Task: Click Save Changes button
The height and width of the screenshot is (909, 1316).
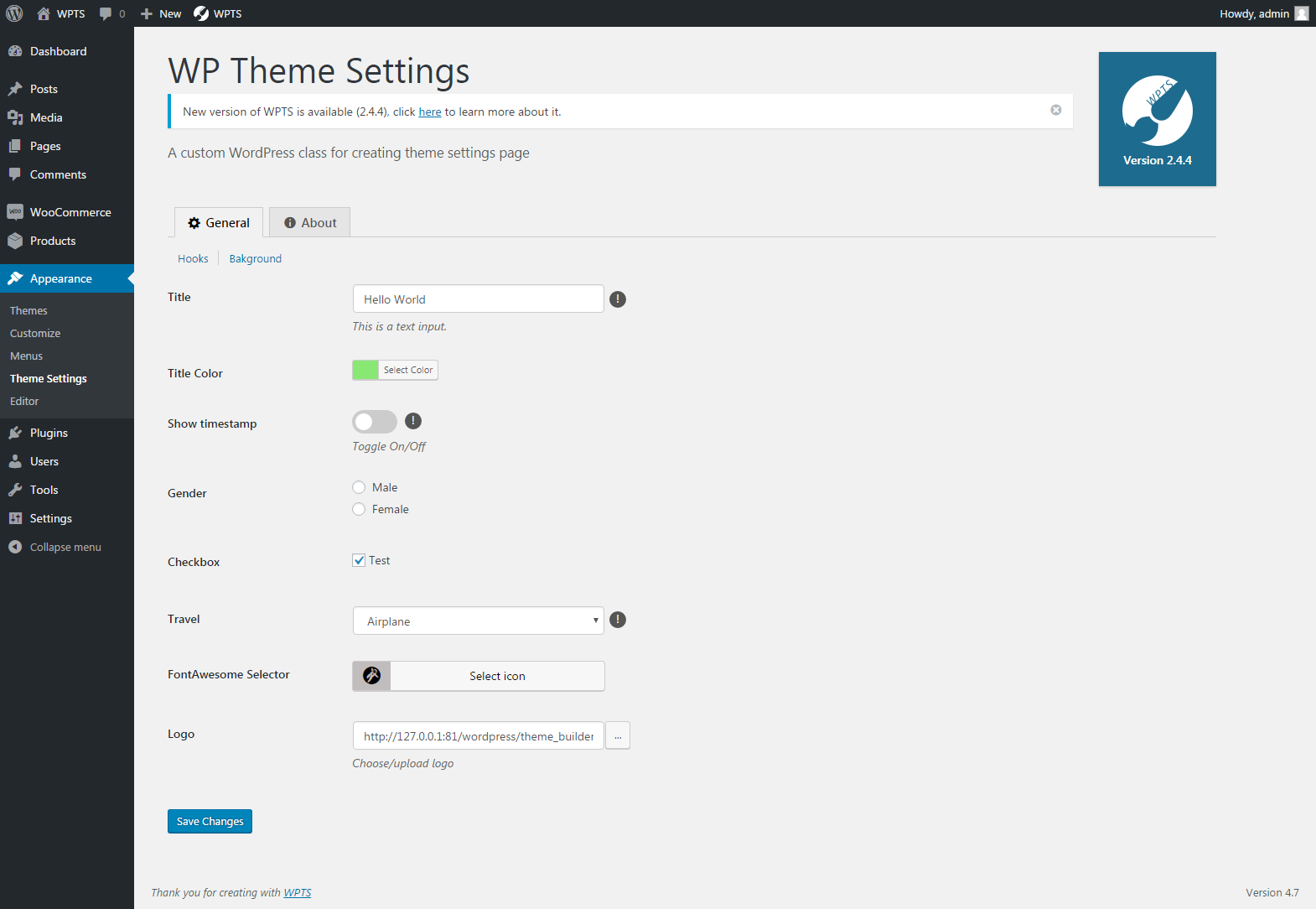Action: (x=210, y=821)
